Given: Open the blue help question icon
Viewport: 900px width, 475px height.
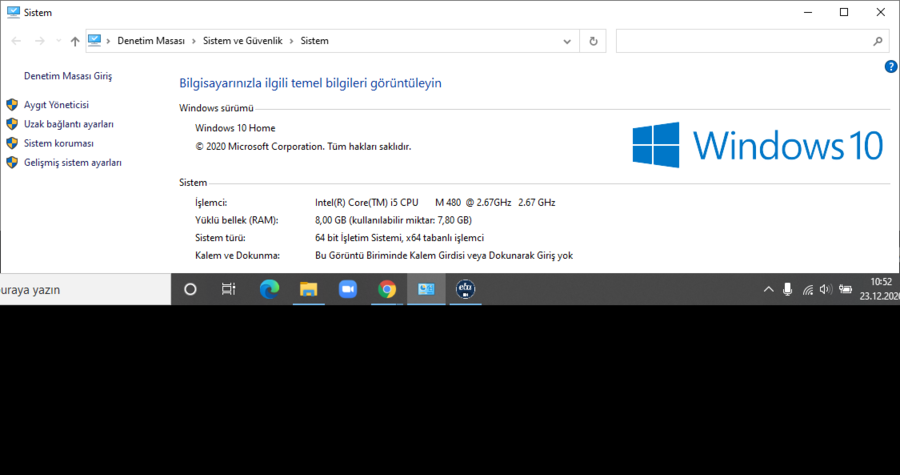Looking at the screenshot, I should [891, 67].
